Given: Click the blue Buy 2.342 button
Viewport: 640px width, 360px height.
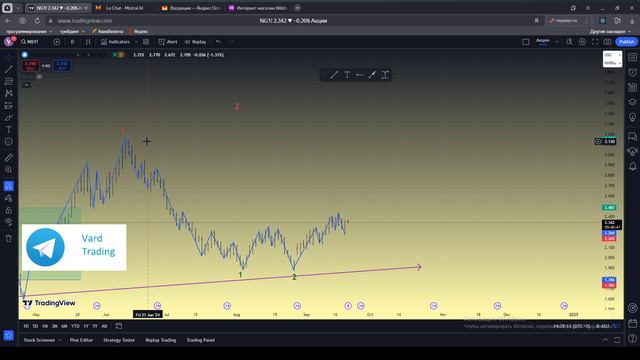Looking at the screenshot, I should pyautogui.click(x=62, y=66).
